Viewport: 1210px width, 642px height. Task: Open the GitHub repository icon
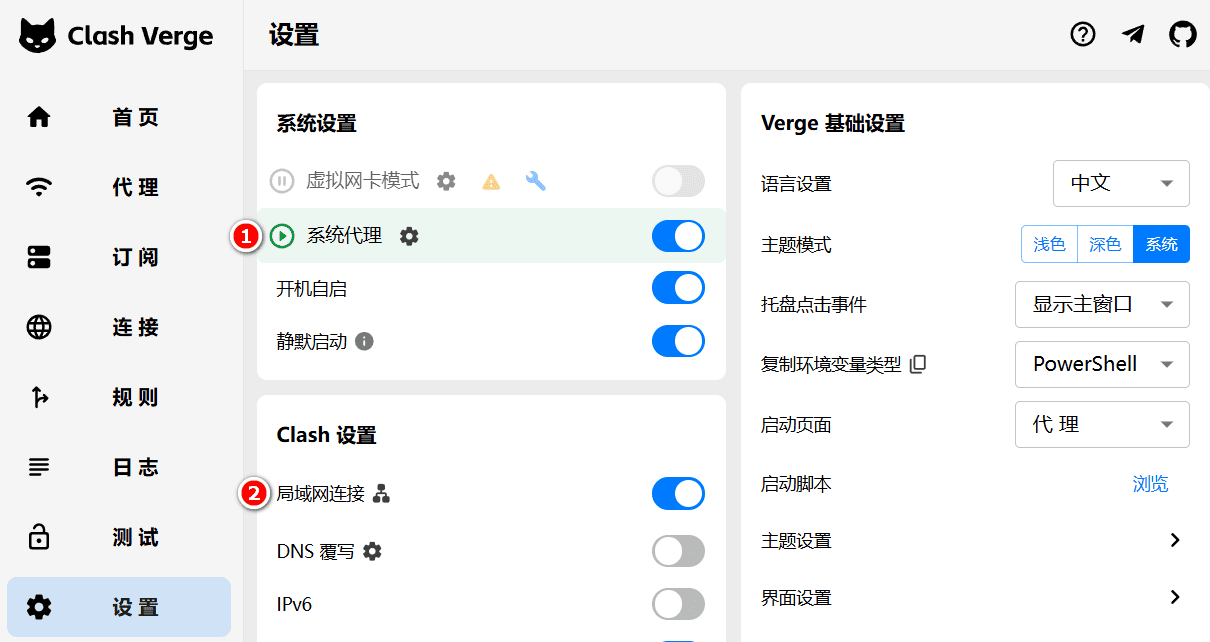pyautogui.click(x=1182, y=34)
